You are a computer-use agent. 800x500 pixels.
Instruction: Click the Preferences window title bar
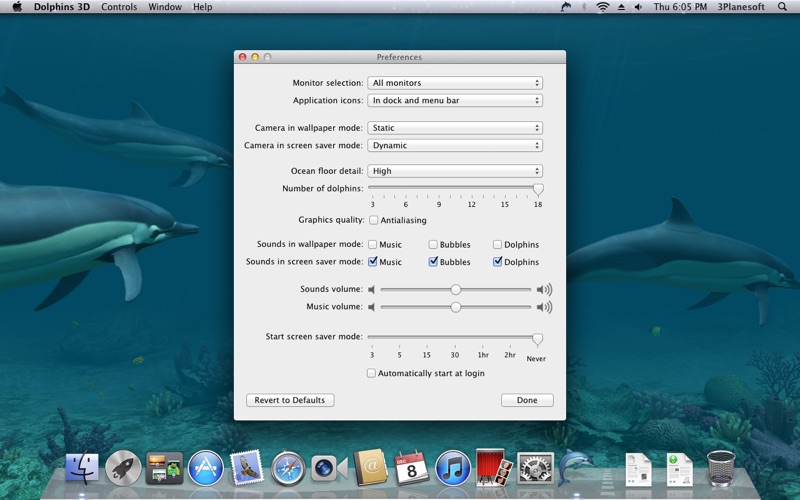tap(400, 57)
